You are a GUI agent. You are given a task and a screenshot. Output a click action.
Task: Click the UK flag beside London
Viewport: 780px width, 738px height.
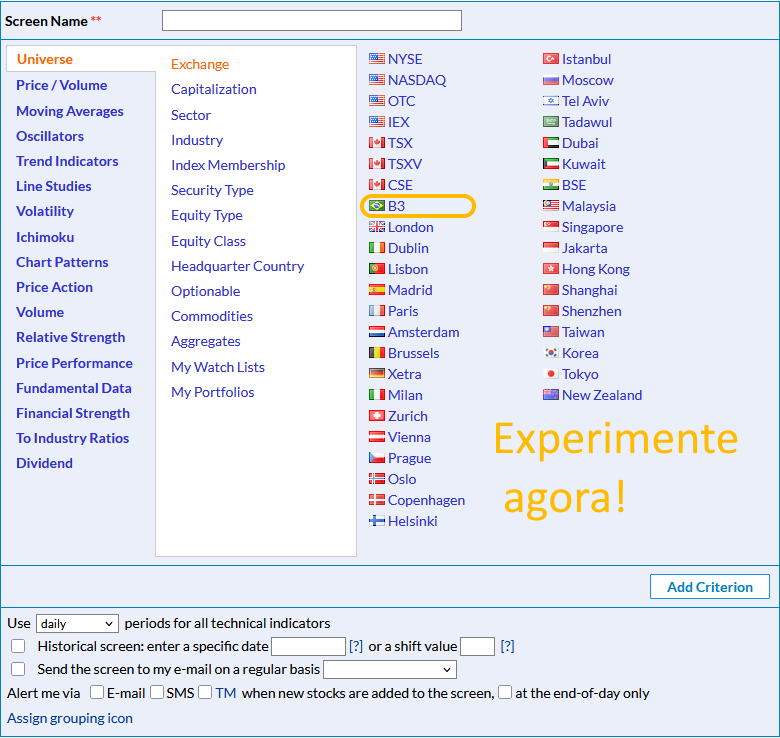[x=377, y=227]
